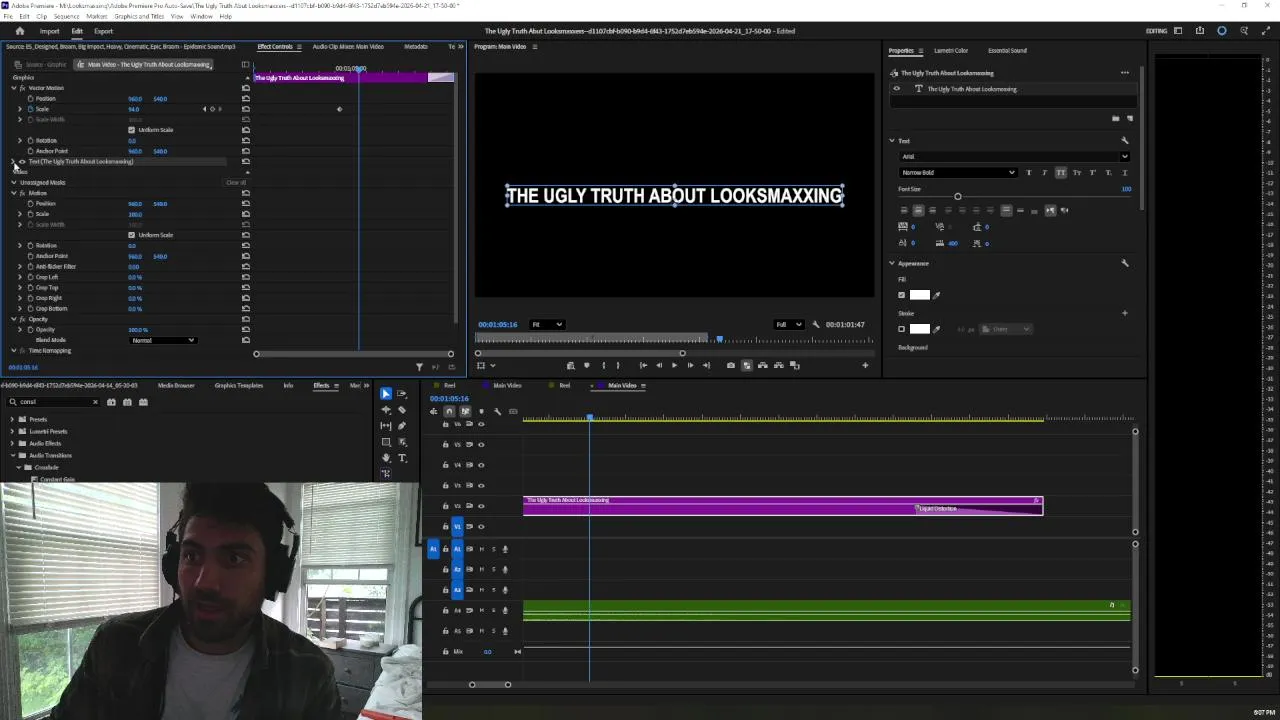The height and width of the screenshot is (720, 1280).
Task: Open the Blend Mode Normal dropdown
Action: pyautogui.click(x=164, y=340)
